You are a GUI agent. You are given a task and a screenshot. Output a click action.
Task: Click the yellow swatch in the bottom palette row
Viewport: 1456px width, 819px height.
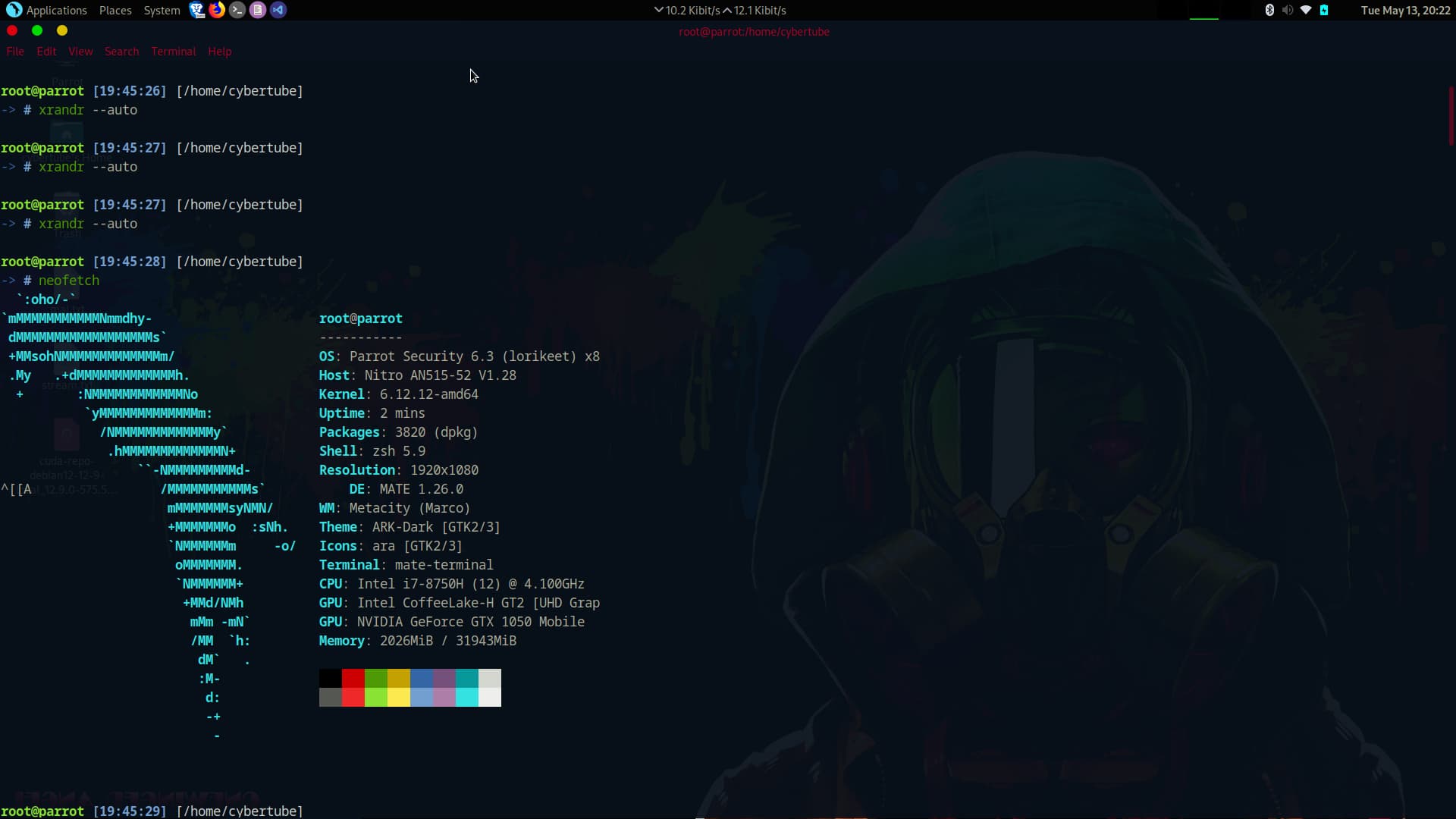399,697
